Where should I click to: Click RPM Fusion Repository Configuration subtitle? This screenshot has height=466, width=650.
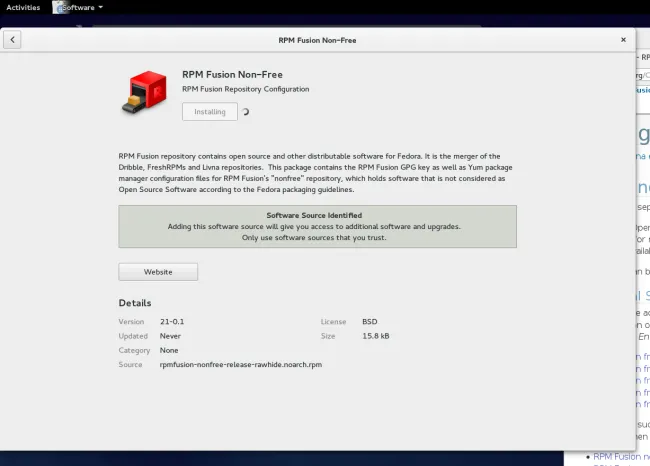(x=245, y=89)
